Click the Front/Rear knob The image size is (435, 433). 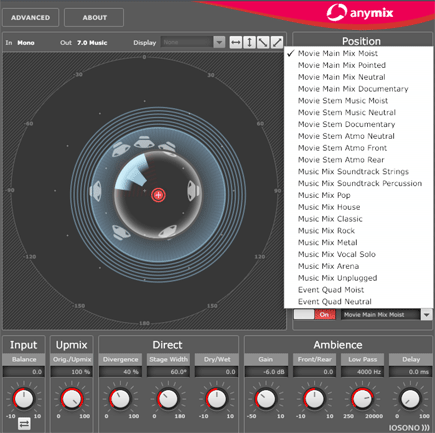(314, 398)
